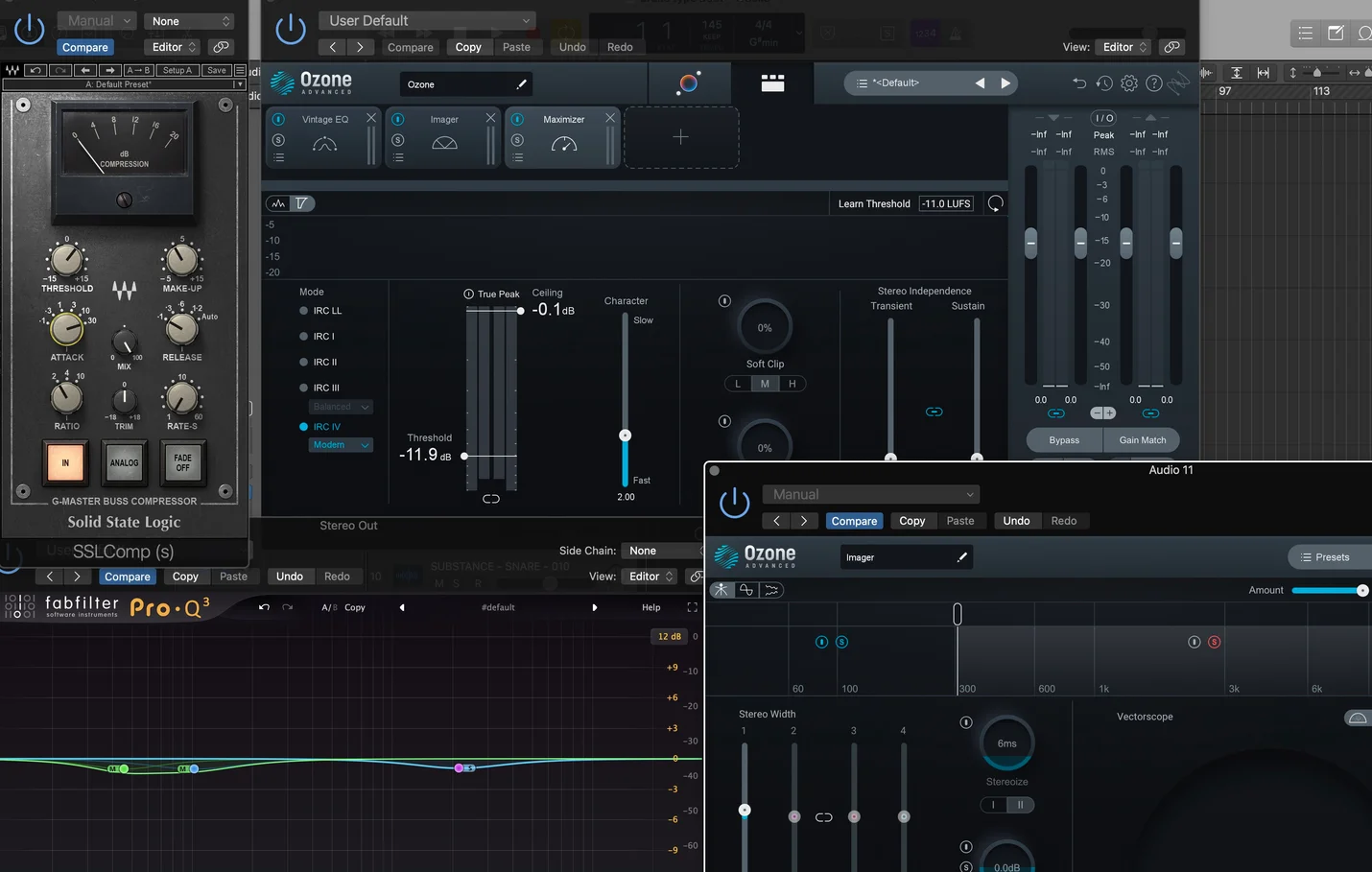Click next preset arrow in Ozone Stereo Out header
Viewport: 1372px width, 872px height.
coord(360,47)
